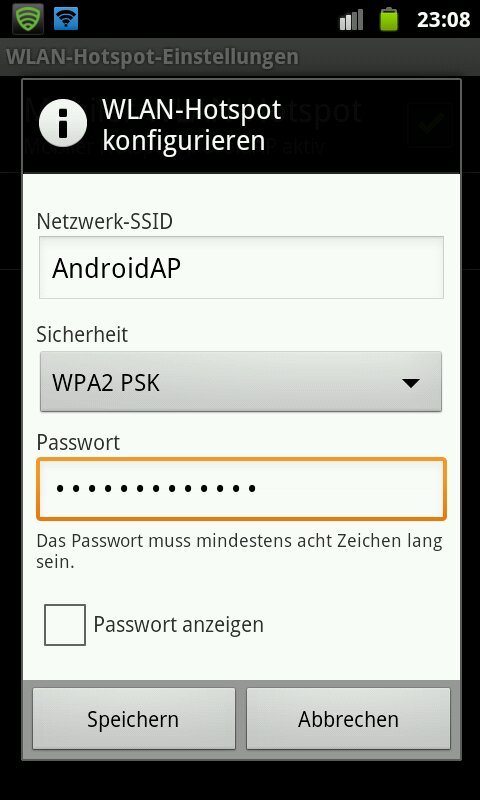Tap the signal strength bars icon
This screenshot has width=480, height=800.
pos(351,20)
